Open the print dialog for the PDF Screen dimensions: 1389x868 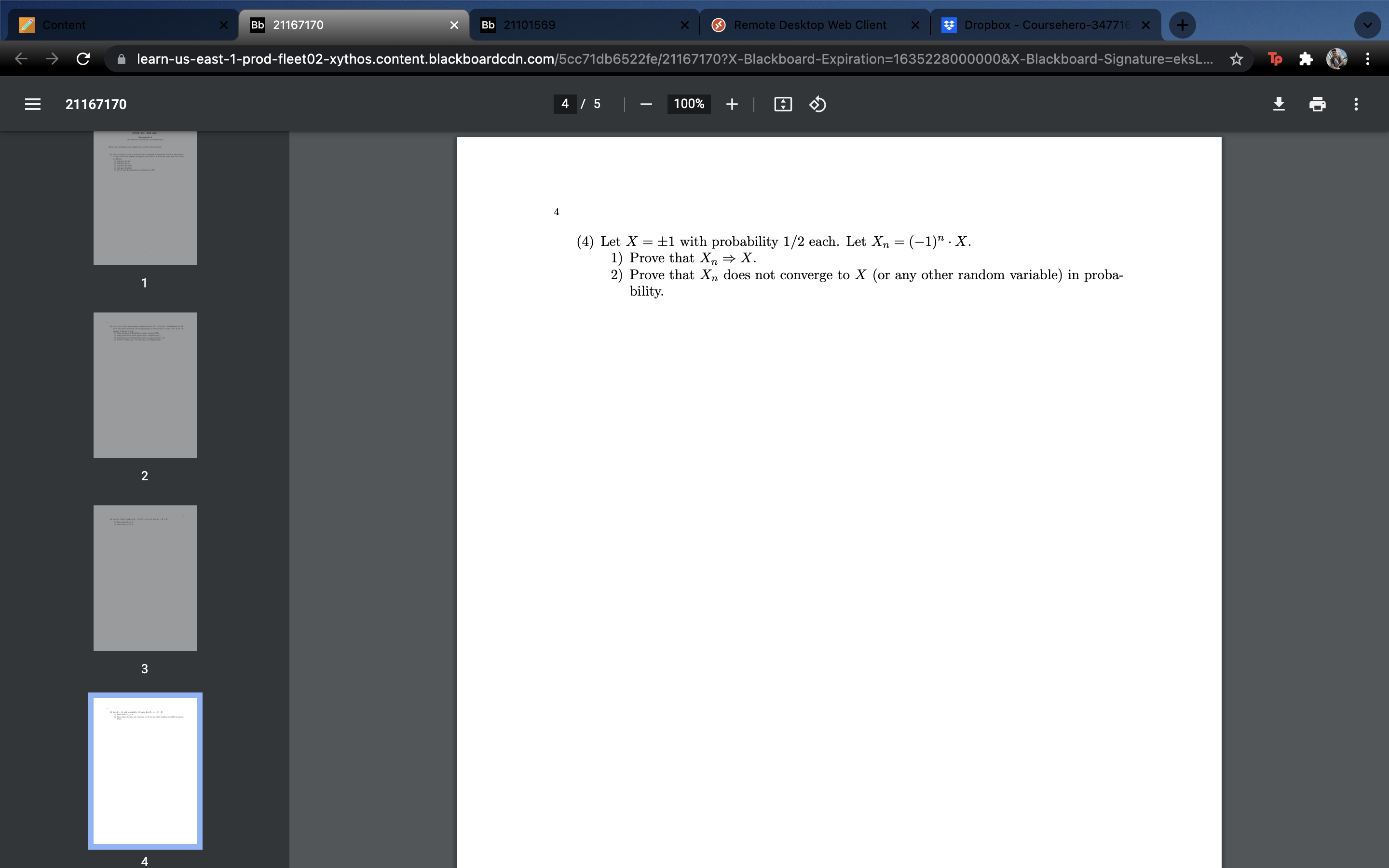[x=1317, y=104]
